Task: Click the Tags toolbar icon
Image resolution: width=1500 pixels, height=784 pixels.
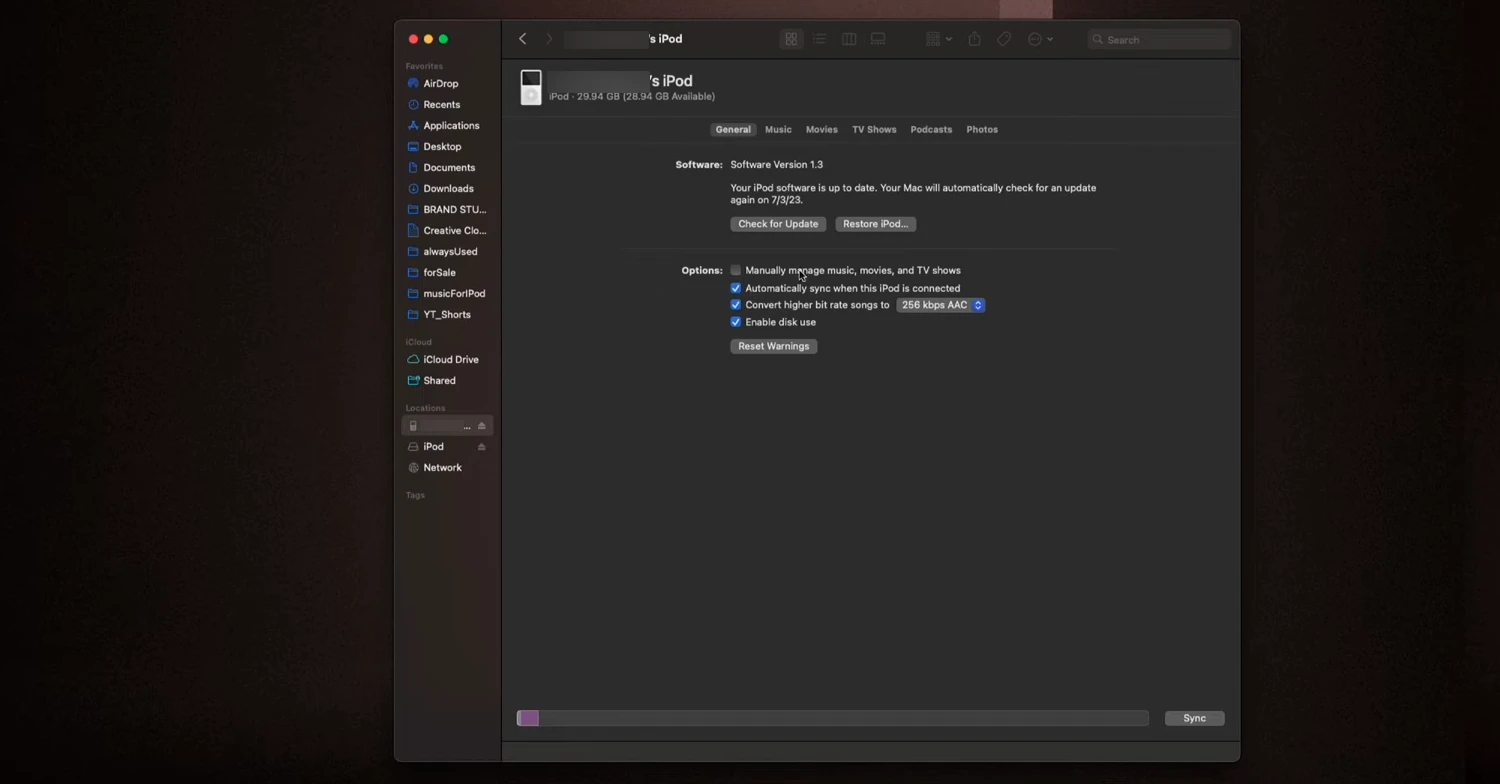Action: tap(1004, 39)
